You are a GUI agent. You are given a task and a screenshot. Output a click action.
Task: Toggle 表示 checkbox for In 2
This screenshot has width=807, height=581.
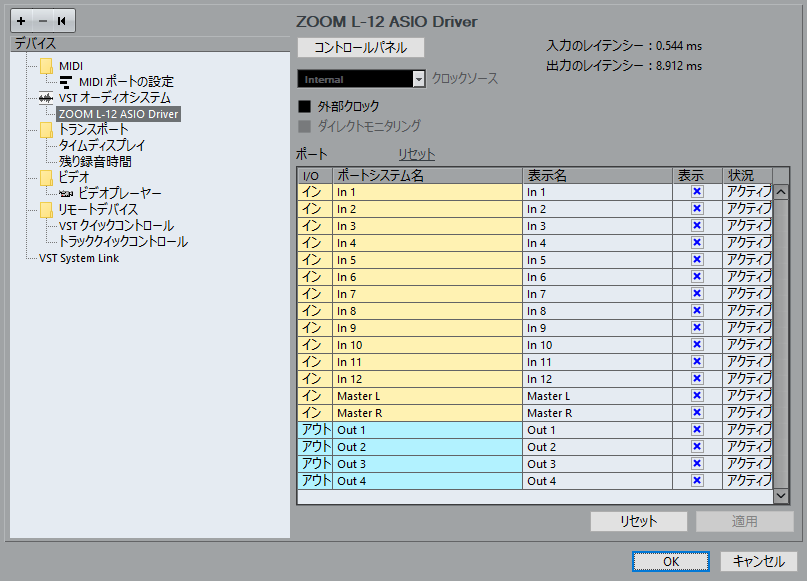[697, 209]
